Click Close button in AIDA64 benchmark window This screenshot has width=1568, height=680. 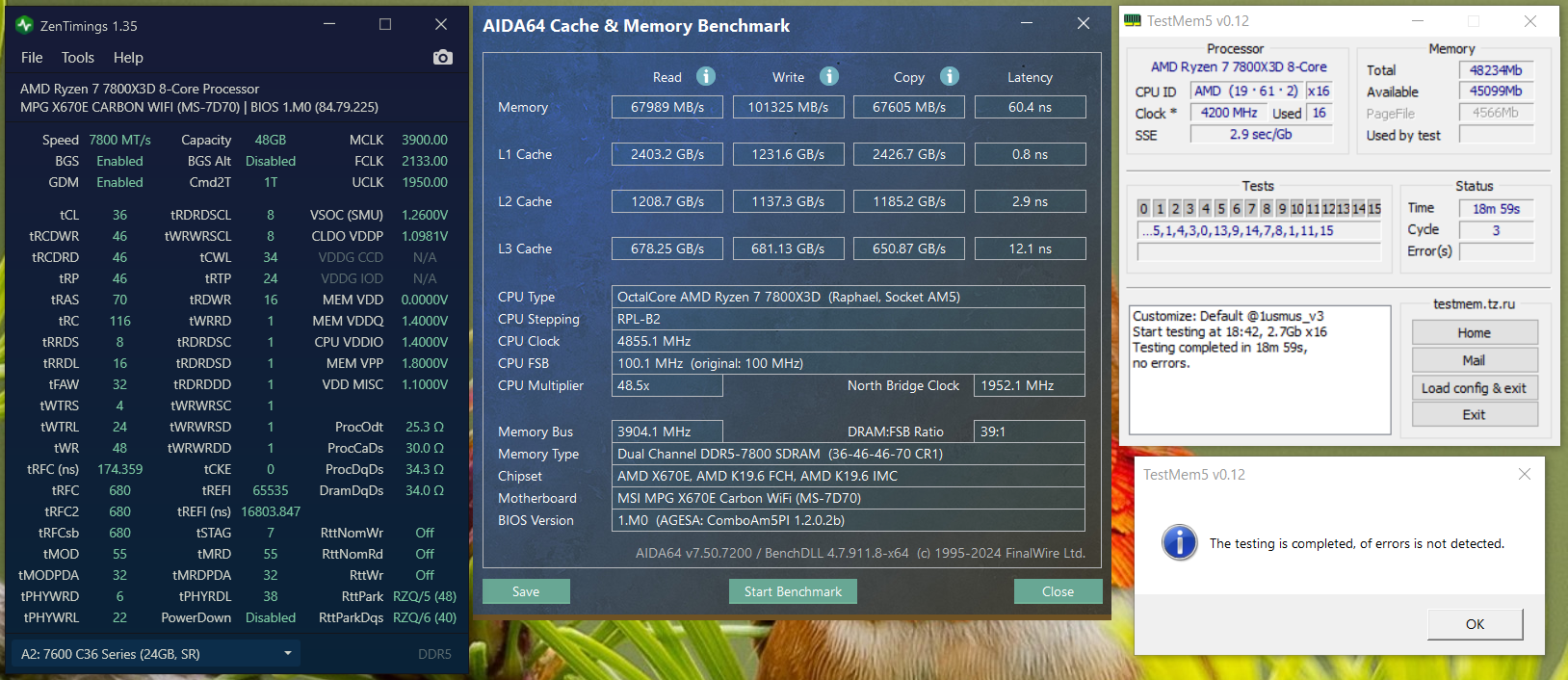click(x=1058, y=591)
